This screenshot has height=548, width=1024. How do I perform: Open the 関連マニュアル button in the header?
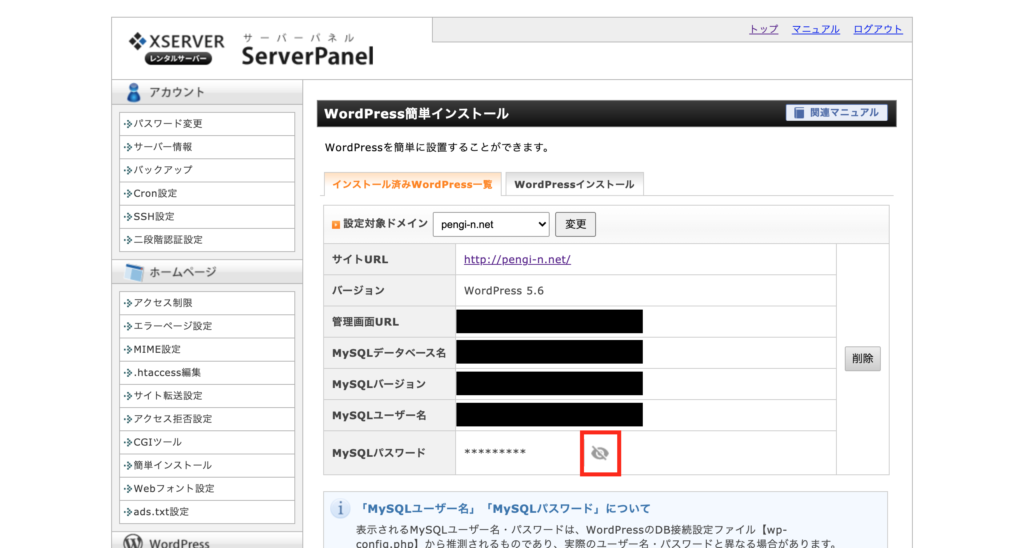[837, 113]
